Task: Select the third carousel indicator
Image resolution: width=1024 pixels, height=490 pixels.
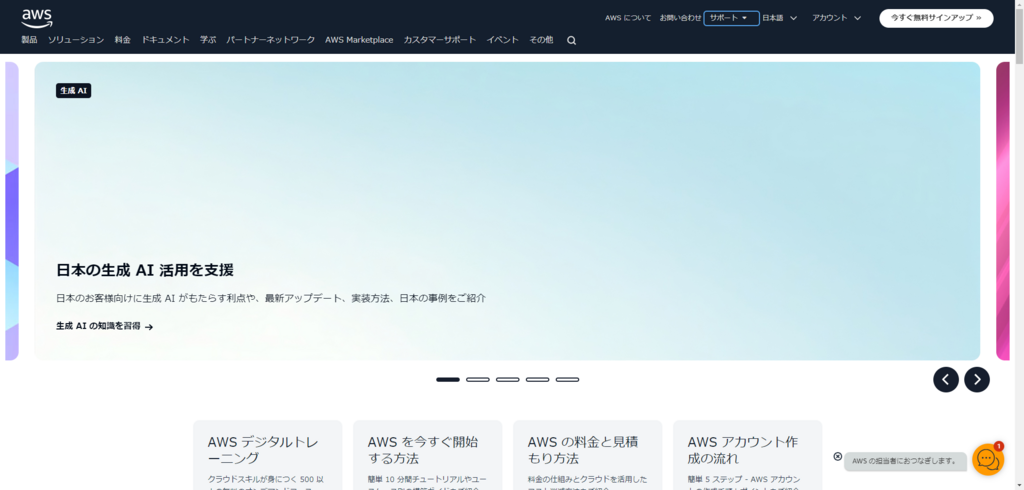Action: coord(507,380)
